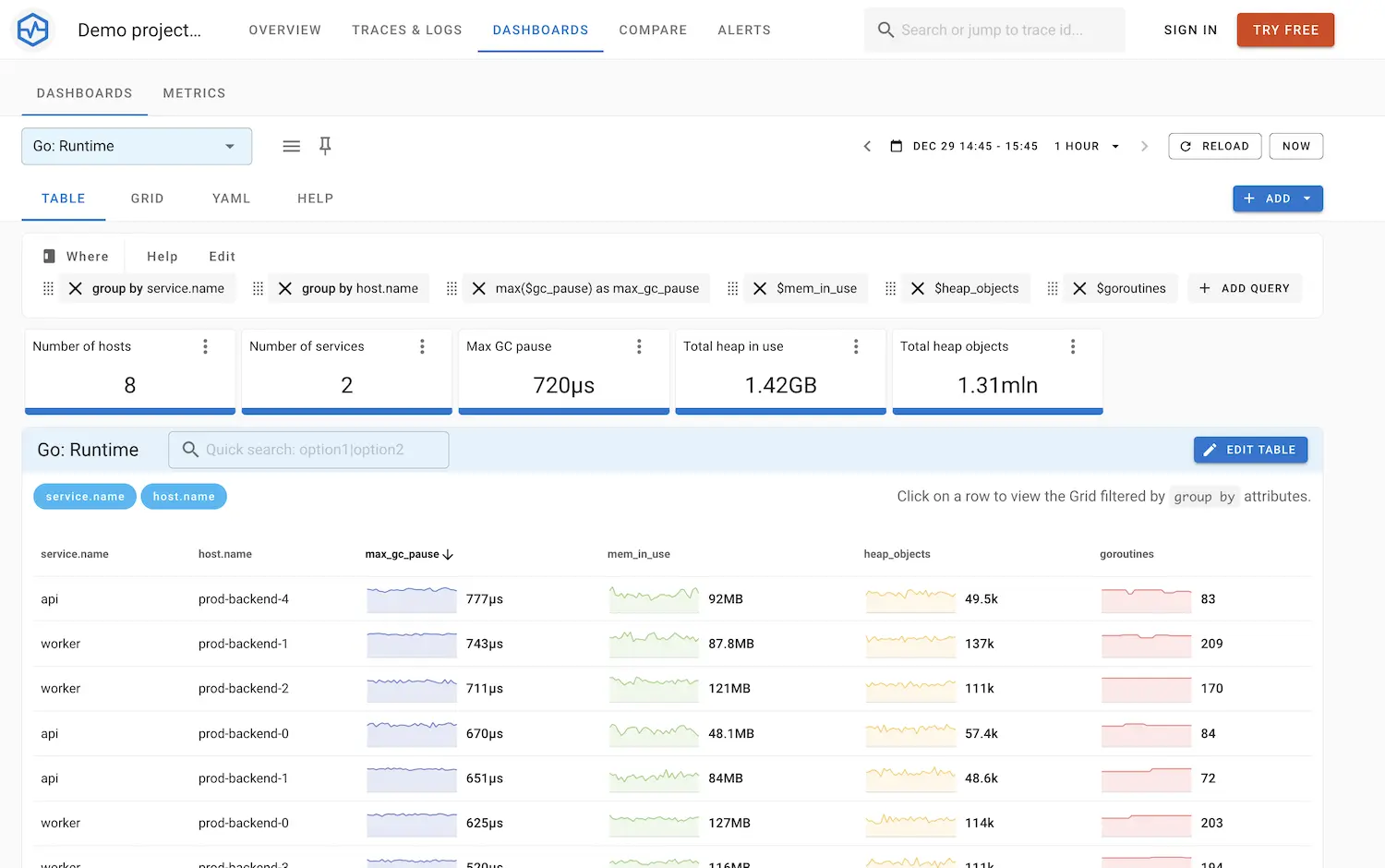Toggle the service.name grouping chip
Image resolution: width=1385 pixels, height=868 pixels.
(x=85, y=497)
